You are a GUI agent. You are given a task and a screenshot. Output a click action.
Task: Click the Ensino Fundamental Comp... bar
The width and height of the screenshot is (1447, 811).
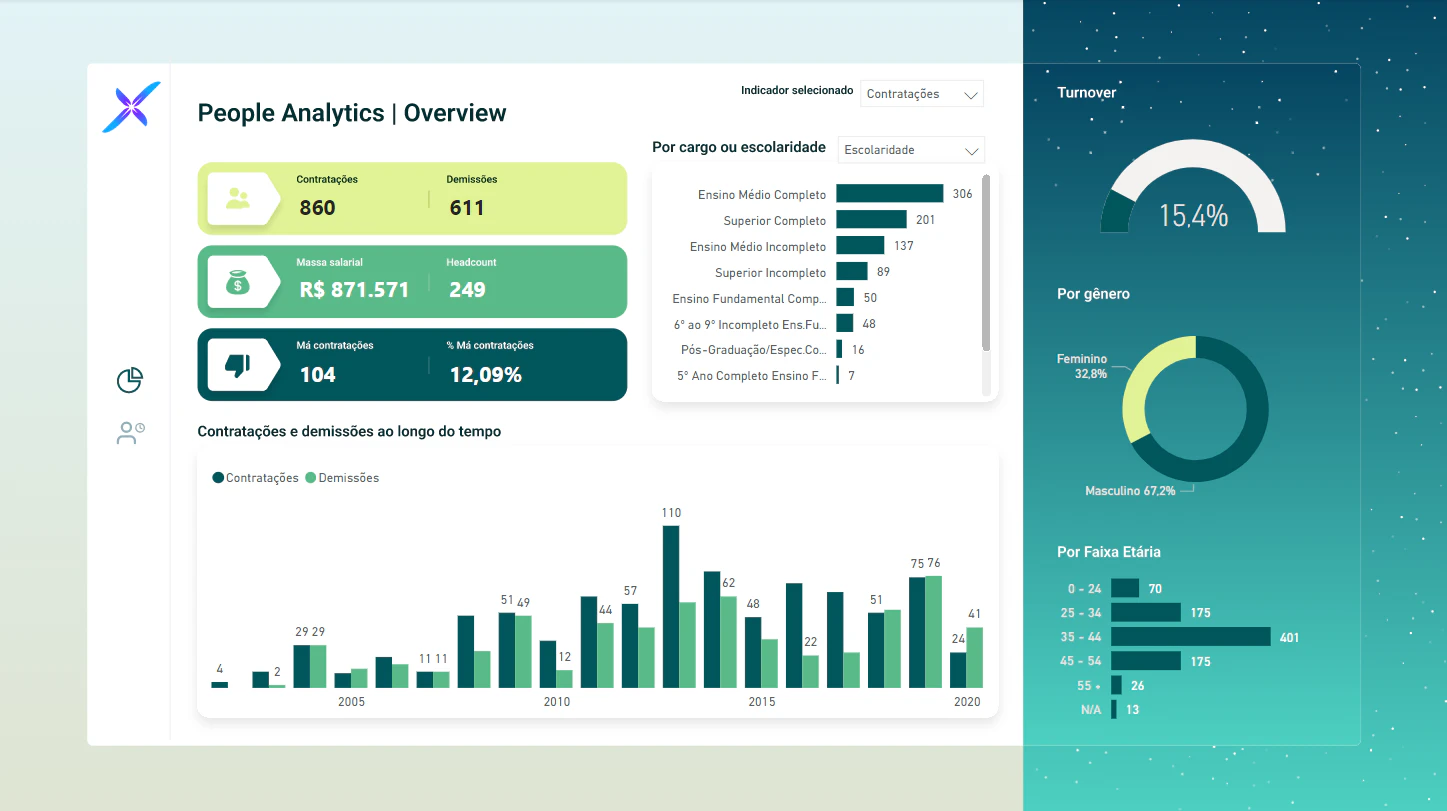(845, 297)
